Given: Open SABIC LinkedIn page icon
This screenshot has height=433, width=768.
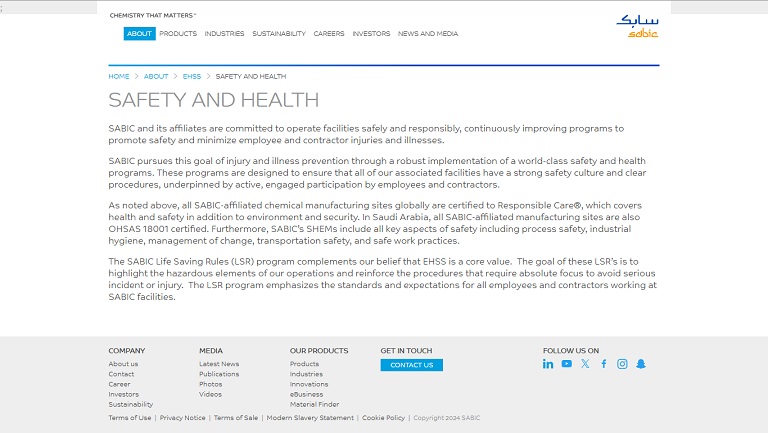Looking at the screenshot, I should pos(548,364).
